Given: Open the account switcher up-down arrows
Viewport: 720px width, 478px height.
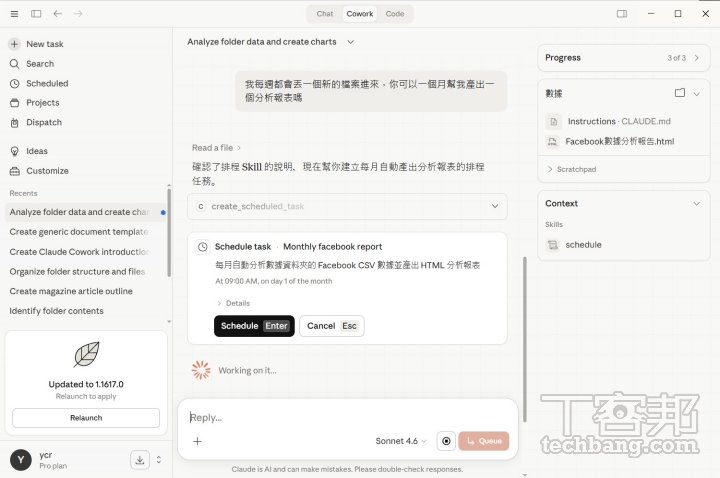Looking at the screenshot, I should [159, 460].
